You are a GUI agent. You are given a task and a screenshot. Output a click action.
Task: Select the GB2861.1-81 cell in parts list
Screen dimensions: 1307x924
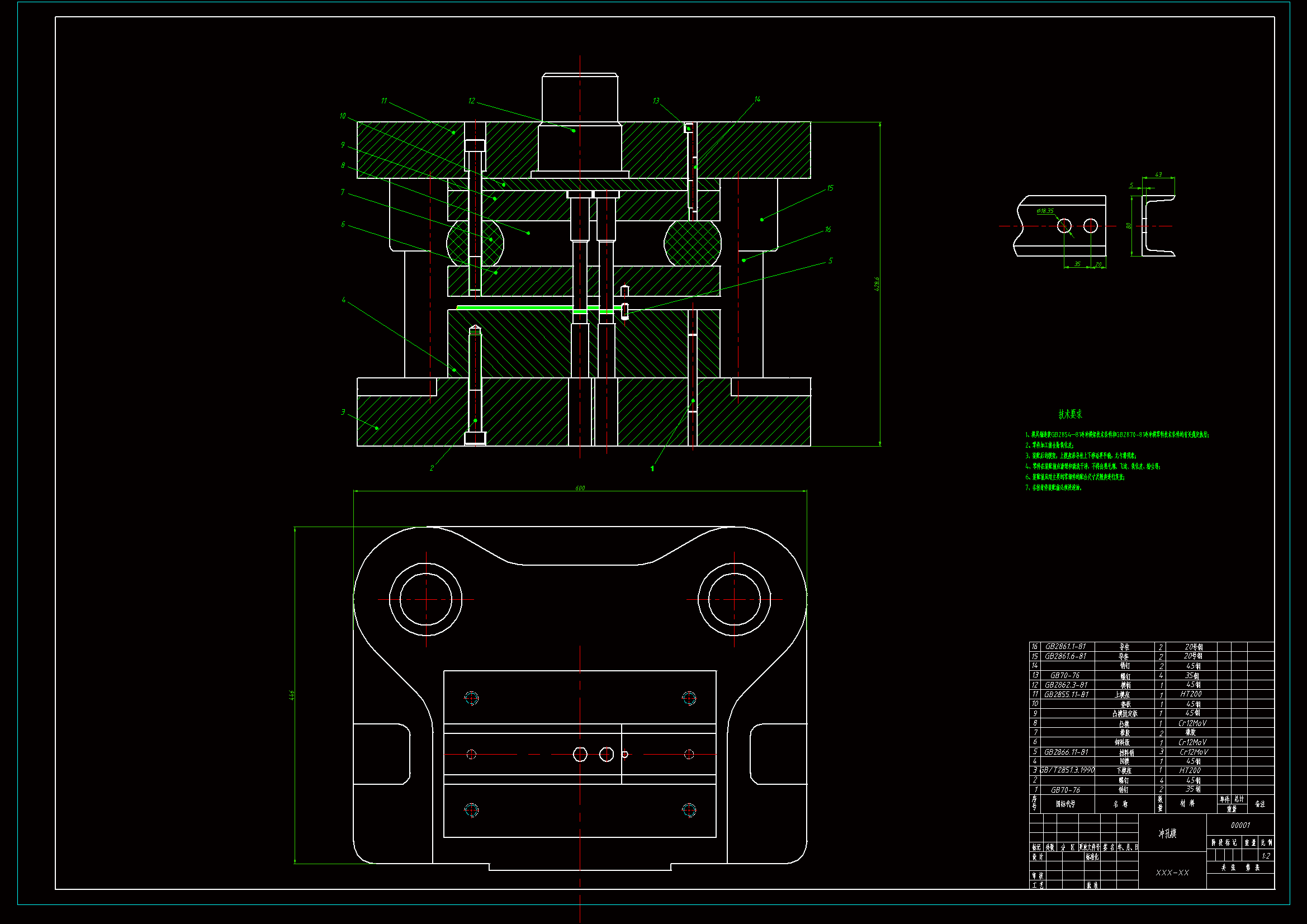[1065, 647]
